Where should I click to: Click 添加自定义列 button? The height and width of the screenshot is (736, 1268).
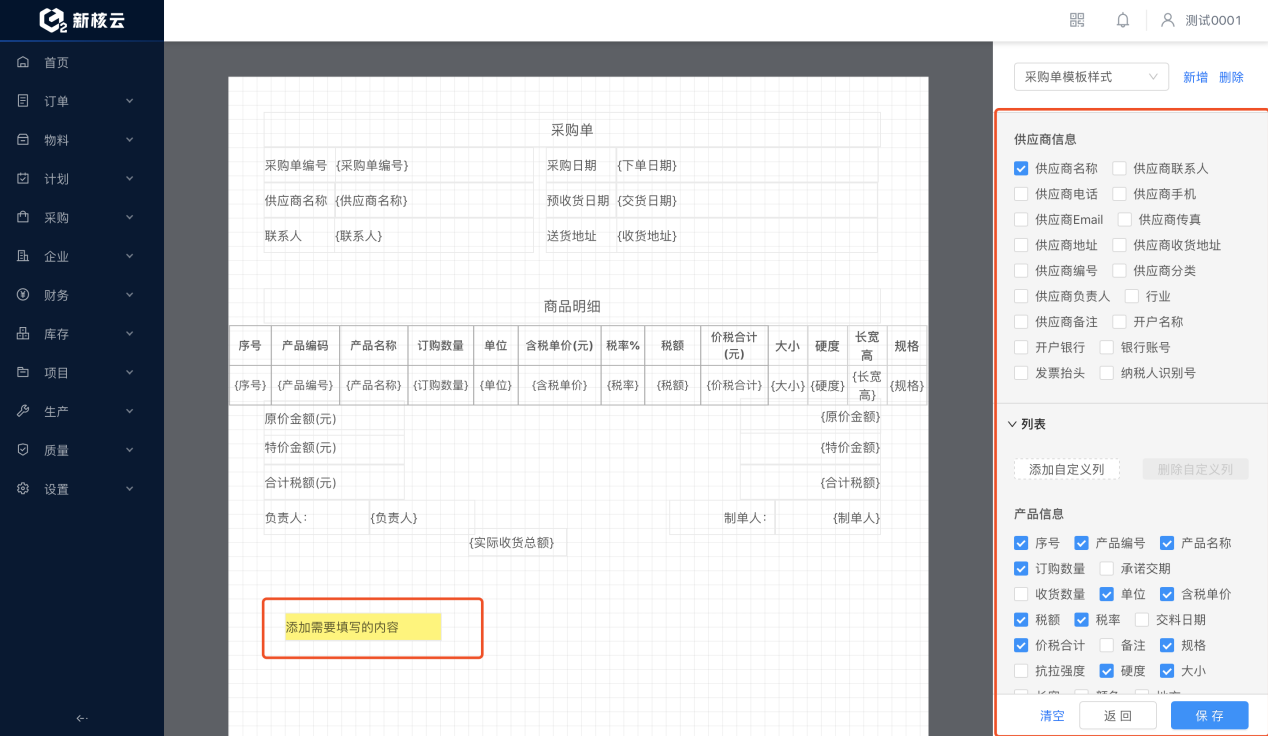coord(1066,469)
